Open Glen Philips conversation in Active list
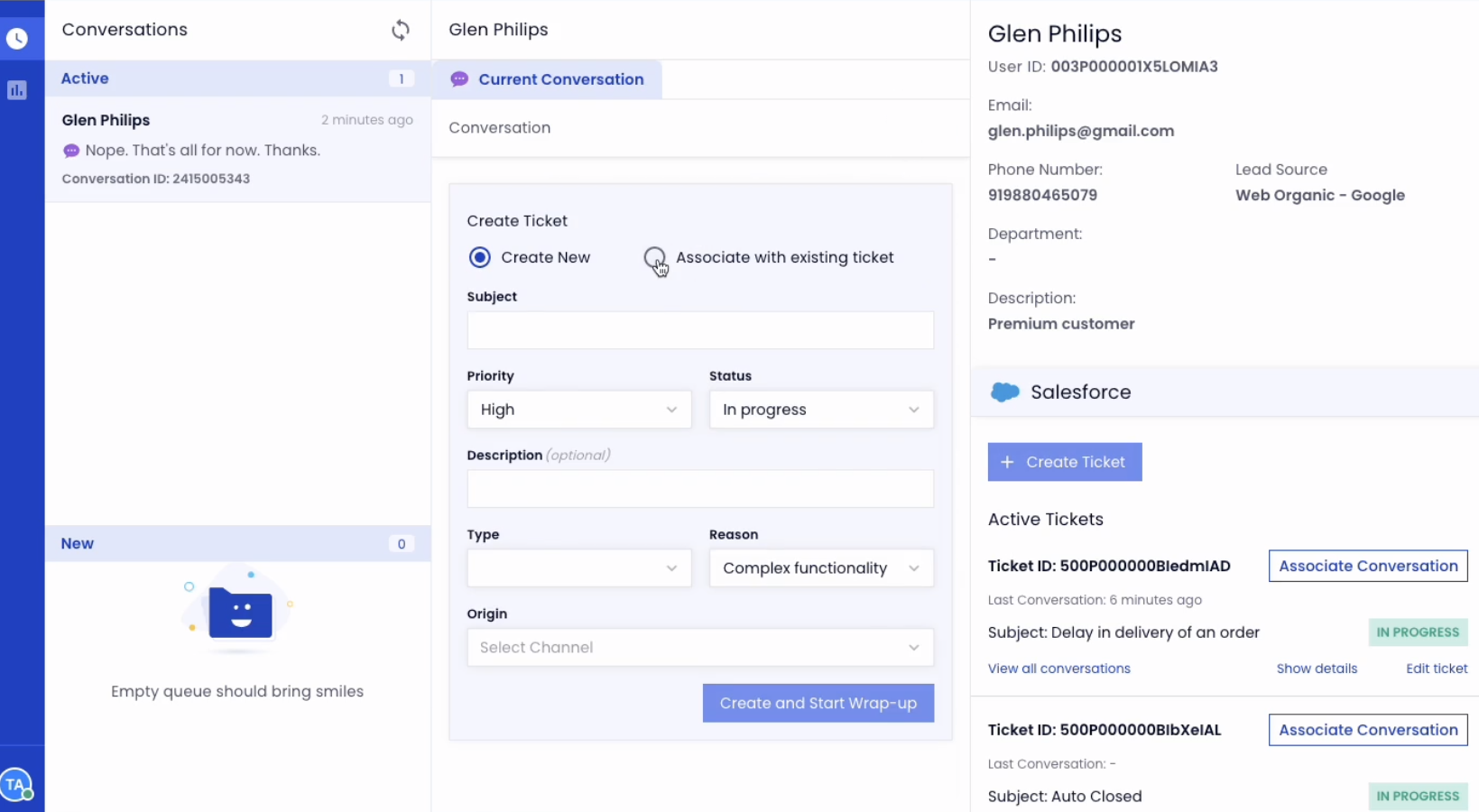Screen dimensions: 1479x812 [237, 149]
